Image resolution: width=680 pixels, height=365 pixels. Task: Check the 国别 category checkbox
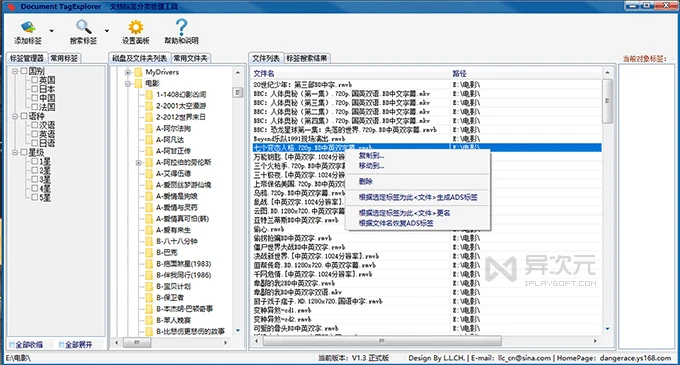point(24,71)
